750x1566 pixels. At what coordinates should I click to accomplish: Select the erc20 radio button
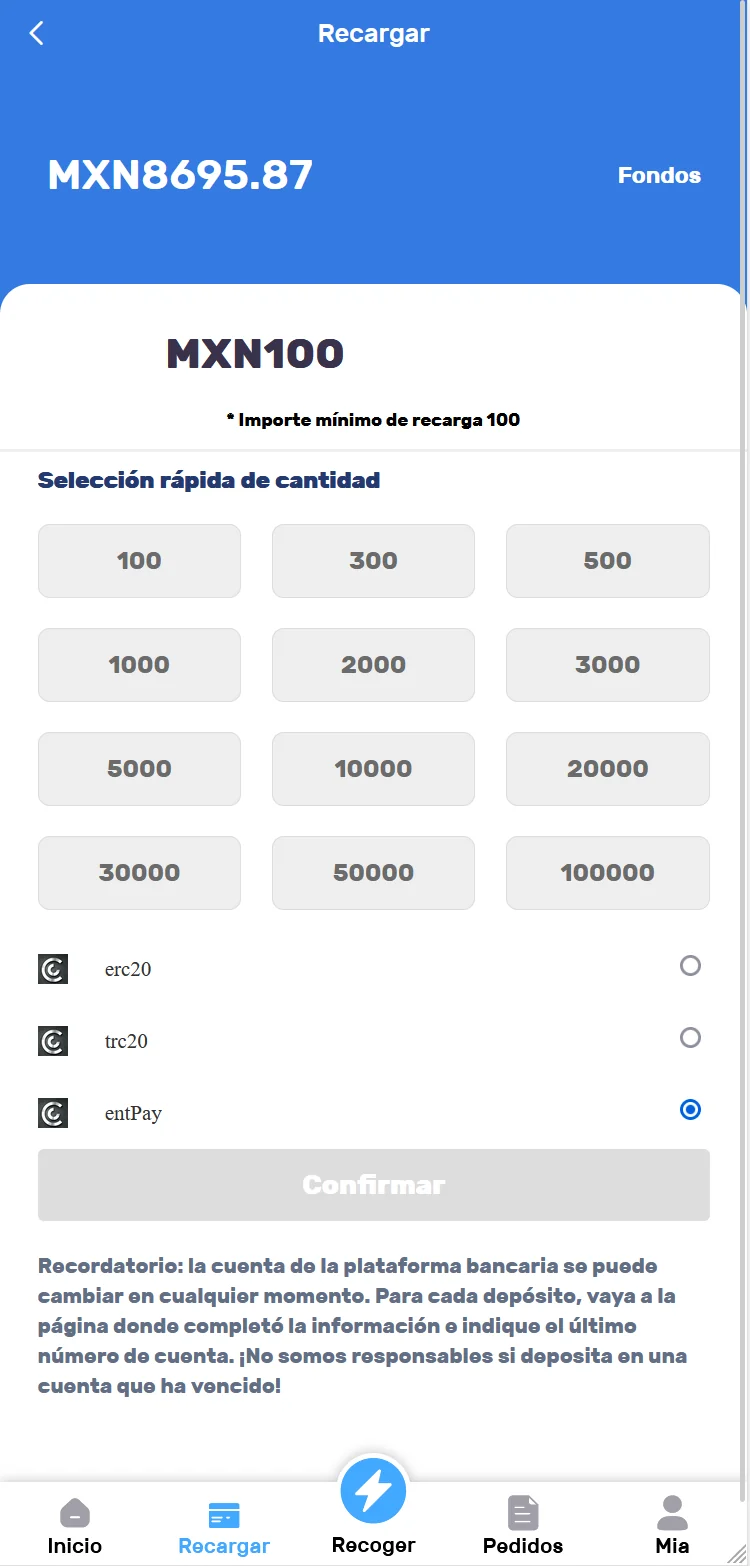point(690,966)
